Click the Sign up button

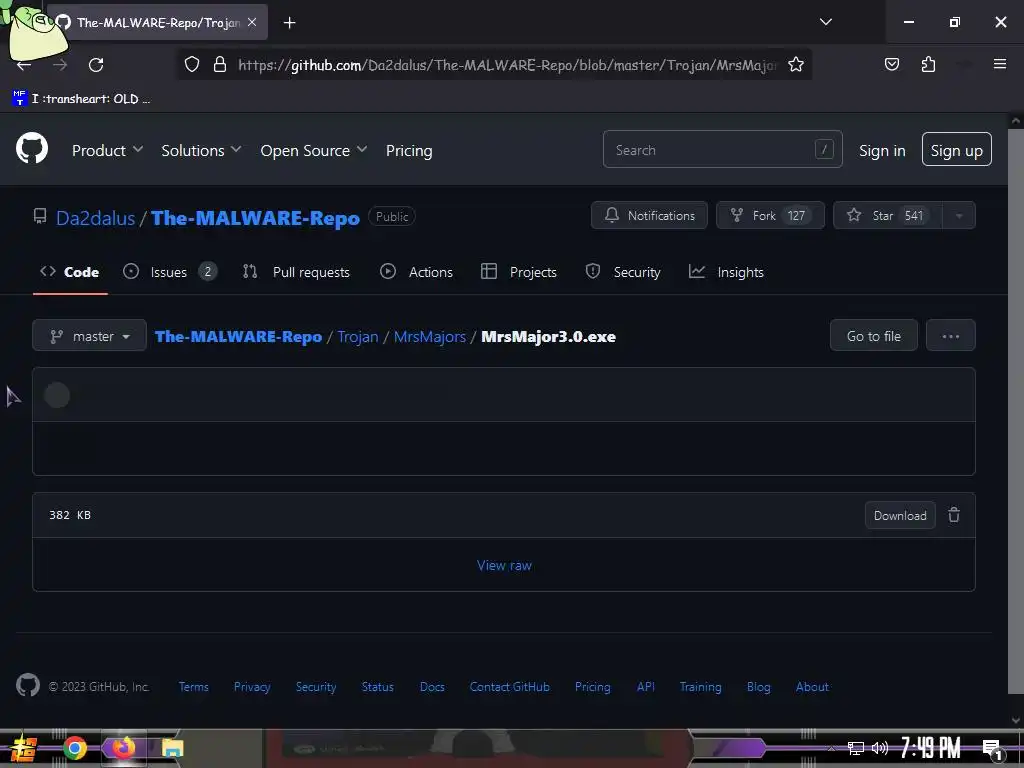tap(956, 150)
